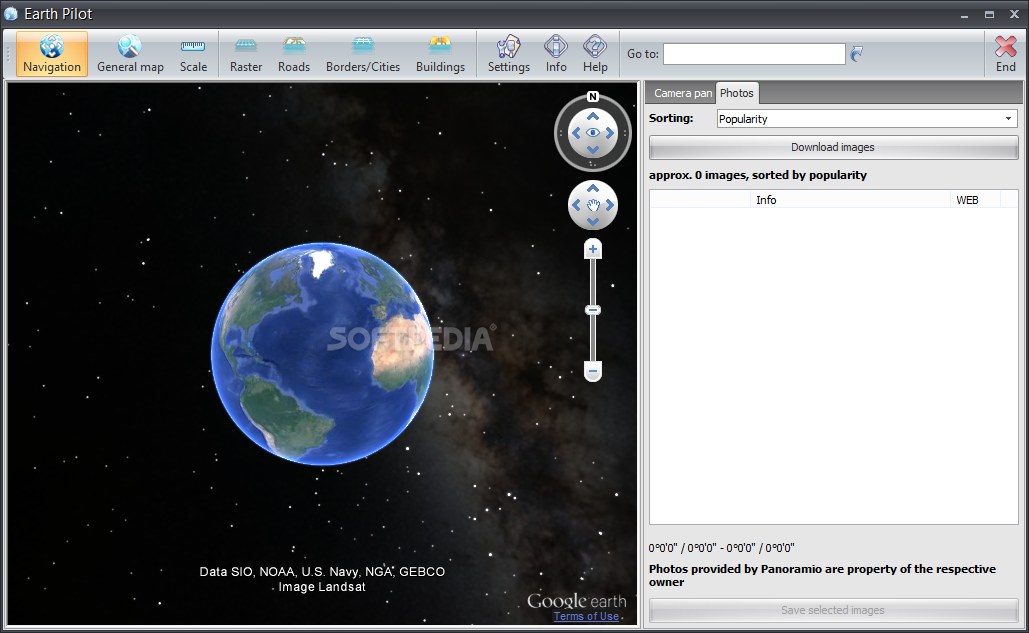Viewport: 1029px width, 633px height.
Task: Click the Scale ruler icon
Action: click(x=193, y=47)
